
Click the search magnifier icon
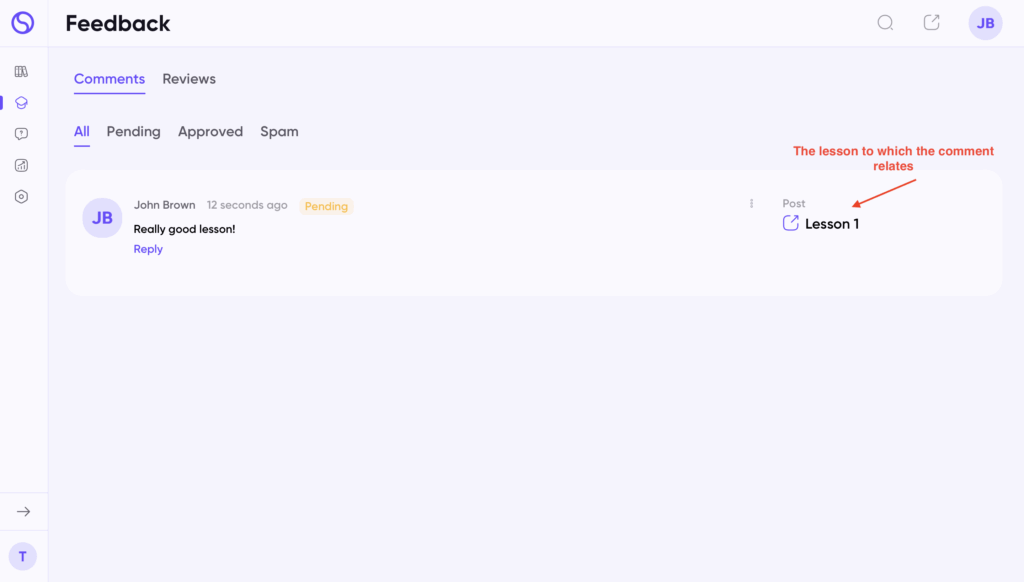pyautogui.click(x=885, y=23)
